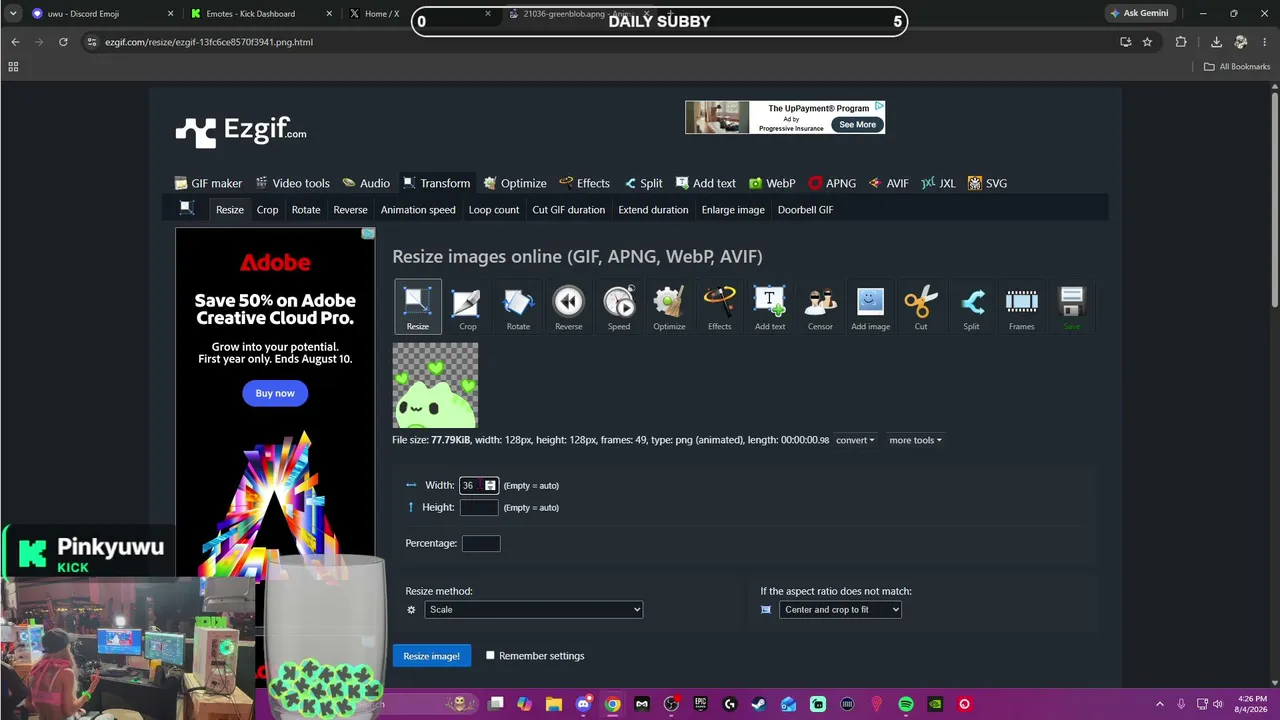Screen dimensions: 1280x720
Task: Open the Optimize tool icon with broom
Action: pos(669,306)
